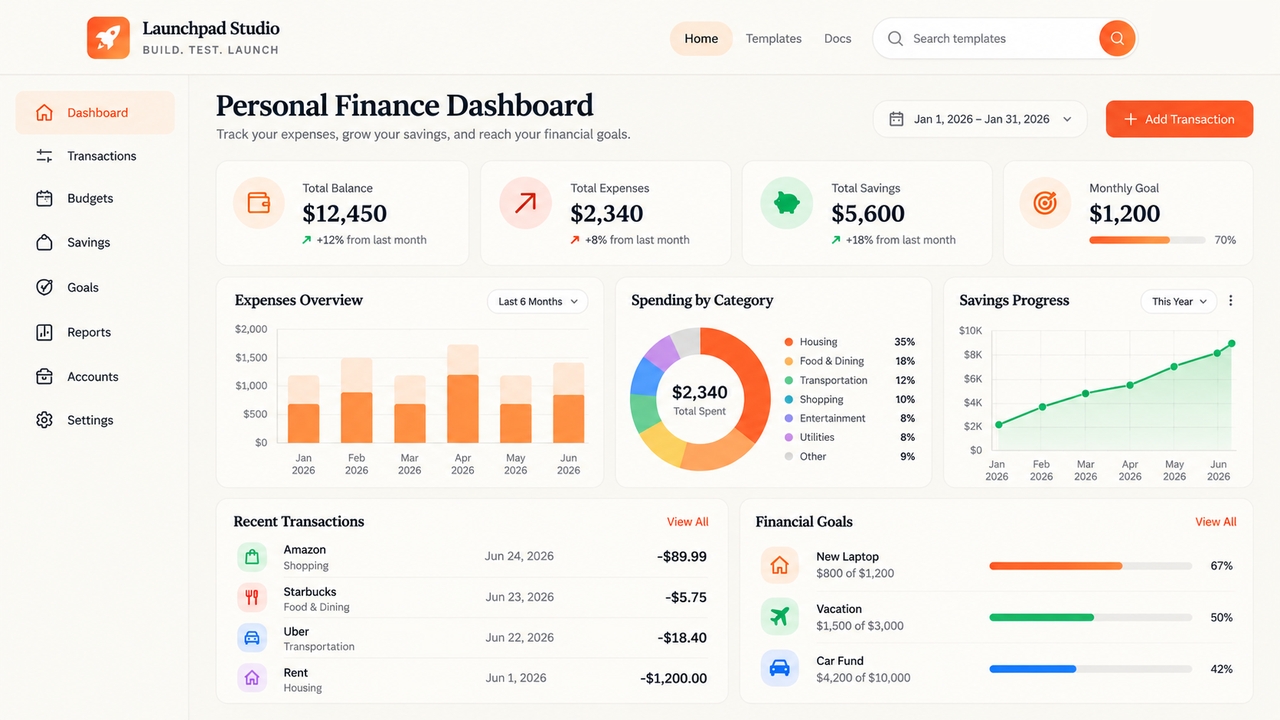Click View All in Financial Goals
Viewport: 1280px width, 720px height.
point(1216,522)
